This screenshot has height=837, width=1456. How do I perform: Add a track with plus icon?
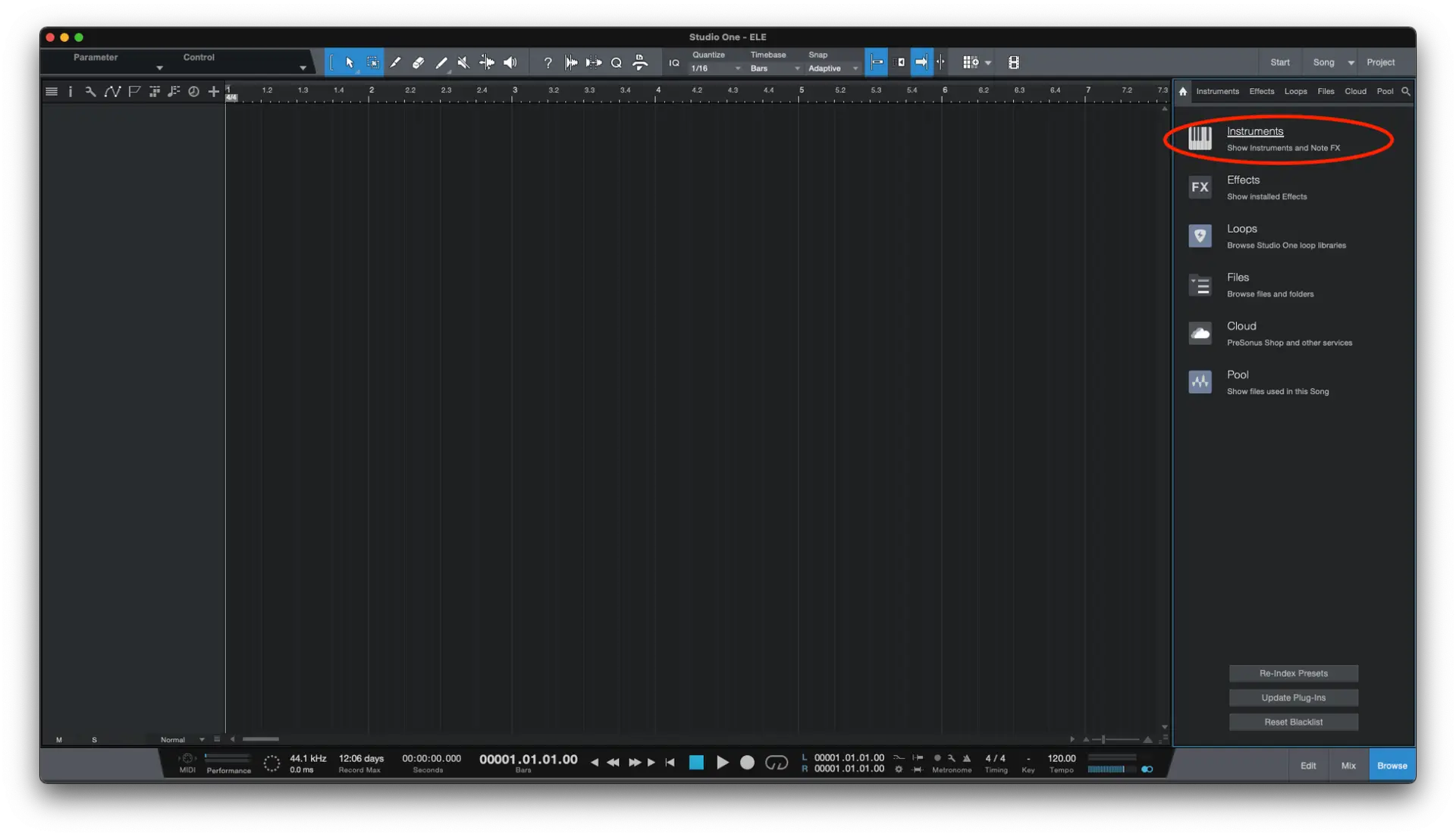[214, 92]
